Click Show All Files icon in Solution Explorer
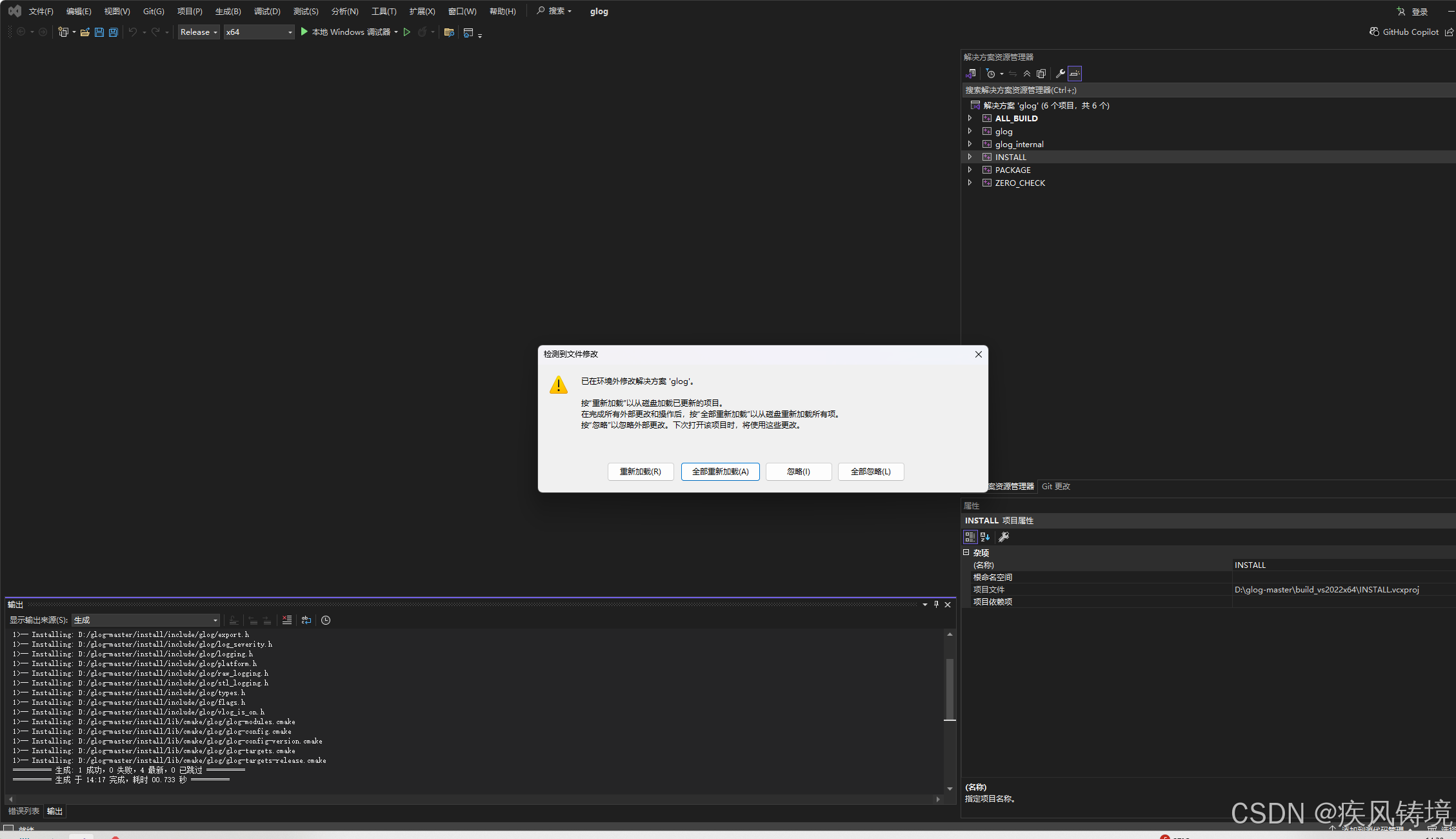Viewport: 1456px width, 839px height. point(1041,74)
